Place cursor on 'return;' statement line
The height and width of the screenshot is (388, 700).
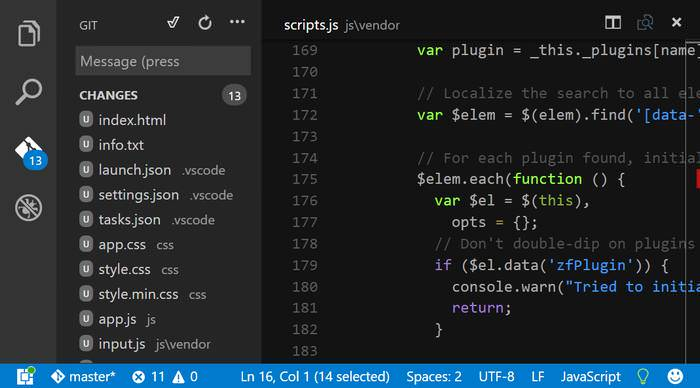pos(481,308)
